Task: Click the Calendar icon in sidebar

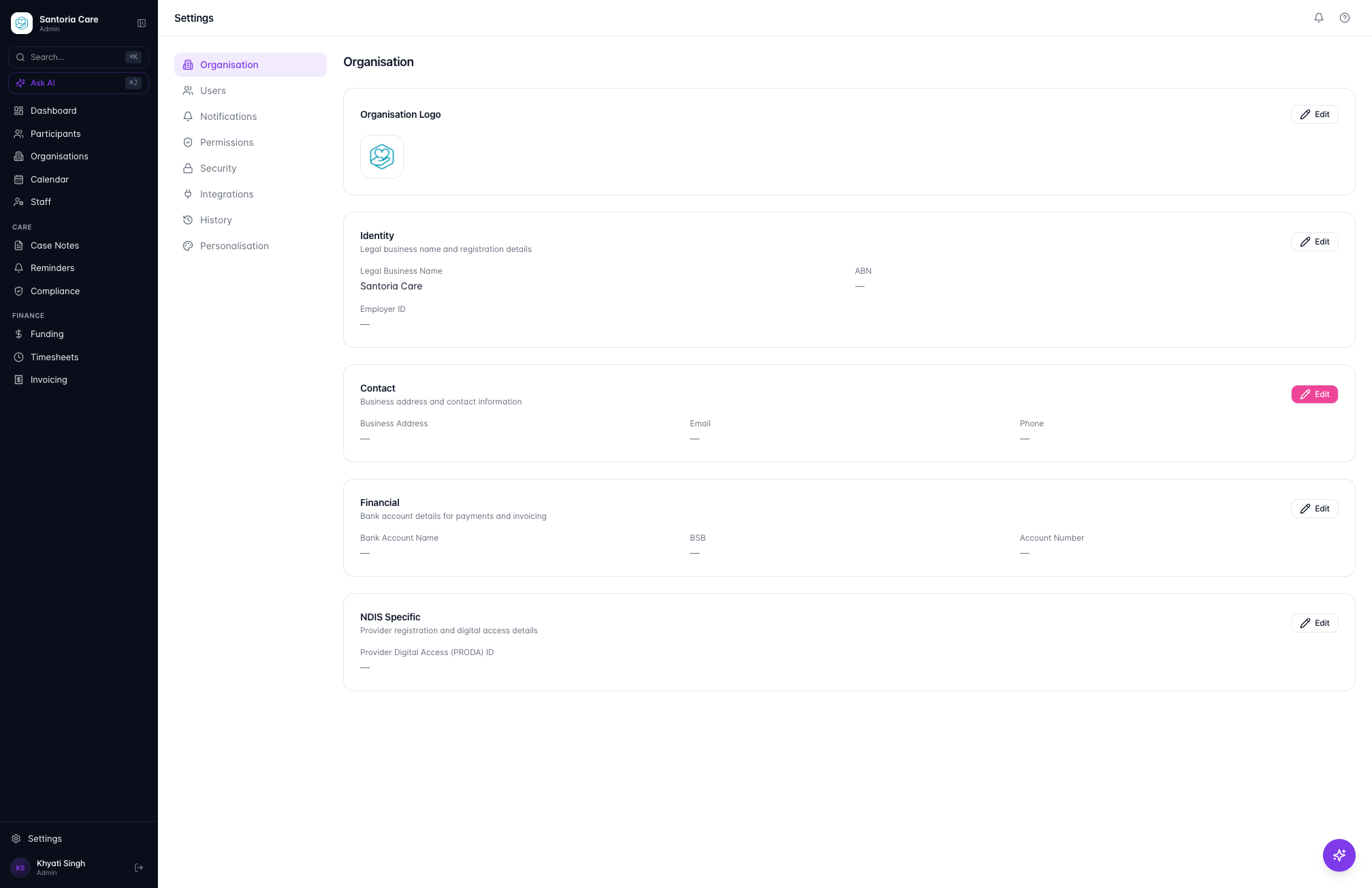Action: coord(19,179)
